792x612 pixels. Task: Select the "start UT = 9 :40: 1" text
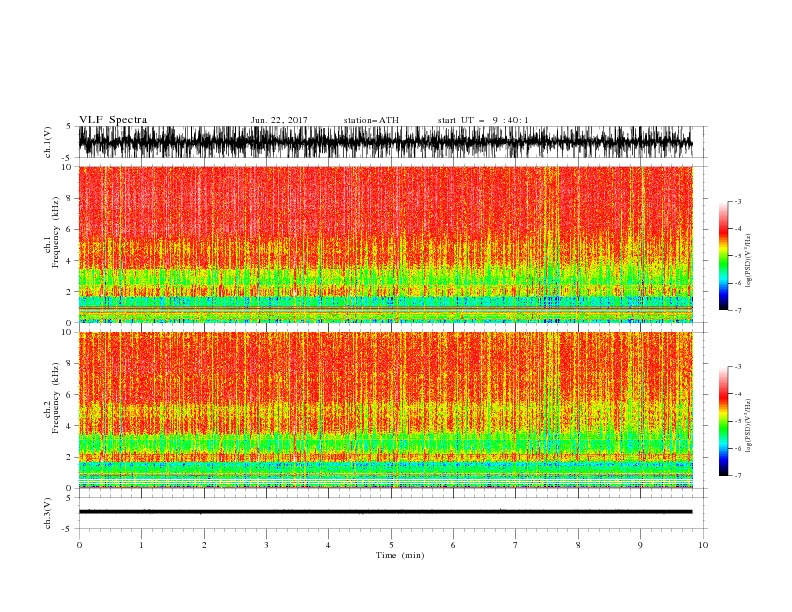(483, 120)
